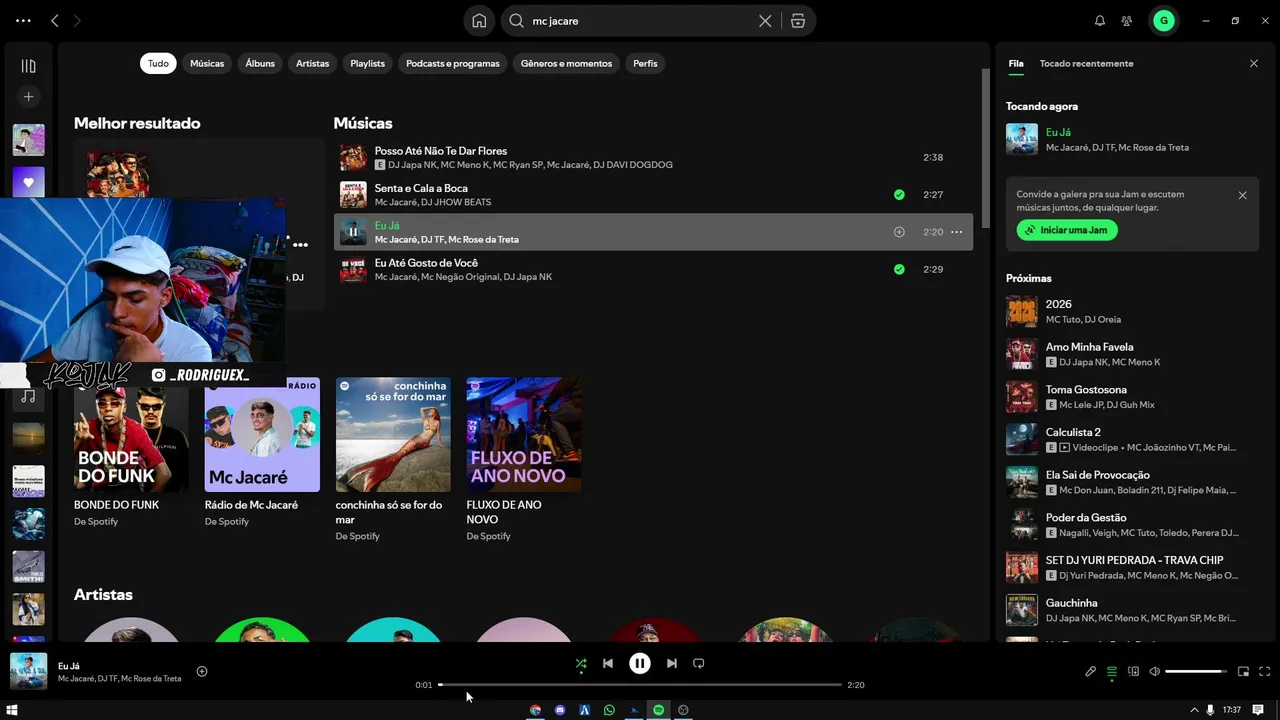
Task: Open Chrome from the taskbar
Action: point(536,710)
